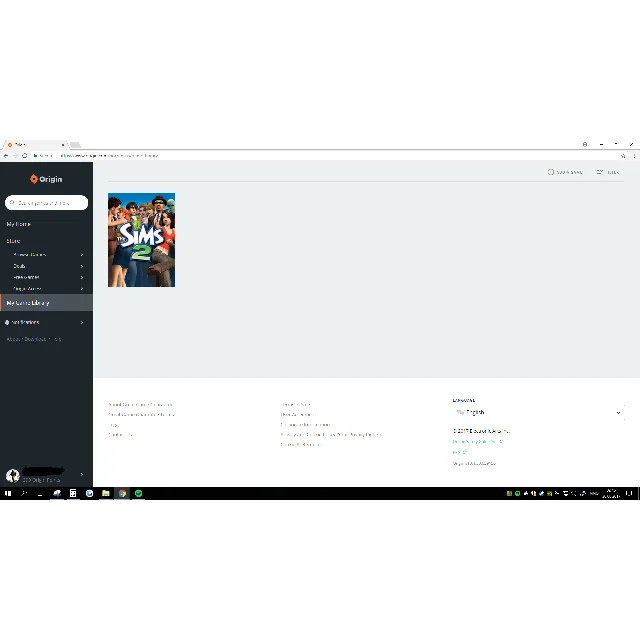Click the Chrome icon in the taskbar
This screenshot has height=640, width=640.
coord(122,493)
